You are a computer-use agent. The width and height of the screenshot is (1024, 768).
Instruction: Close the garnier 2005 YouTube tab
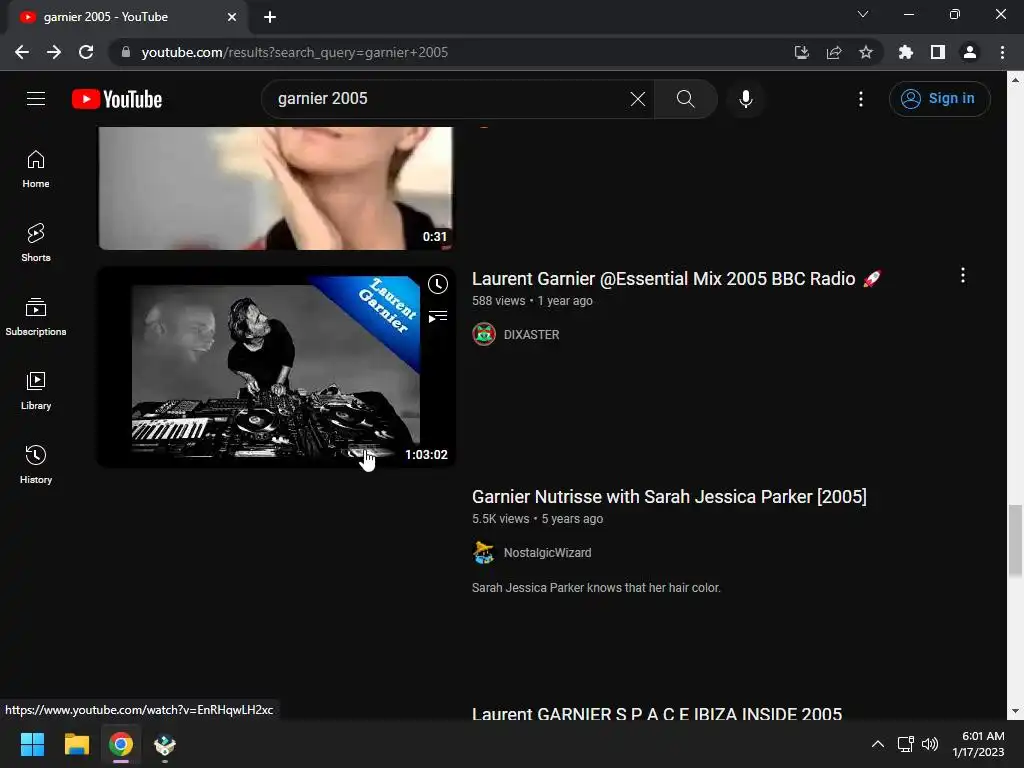232,17
